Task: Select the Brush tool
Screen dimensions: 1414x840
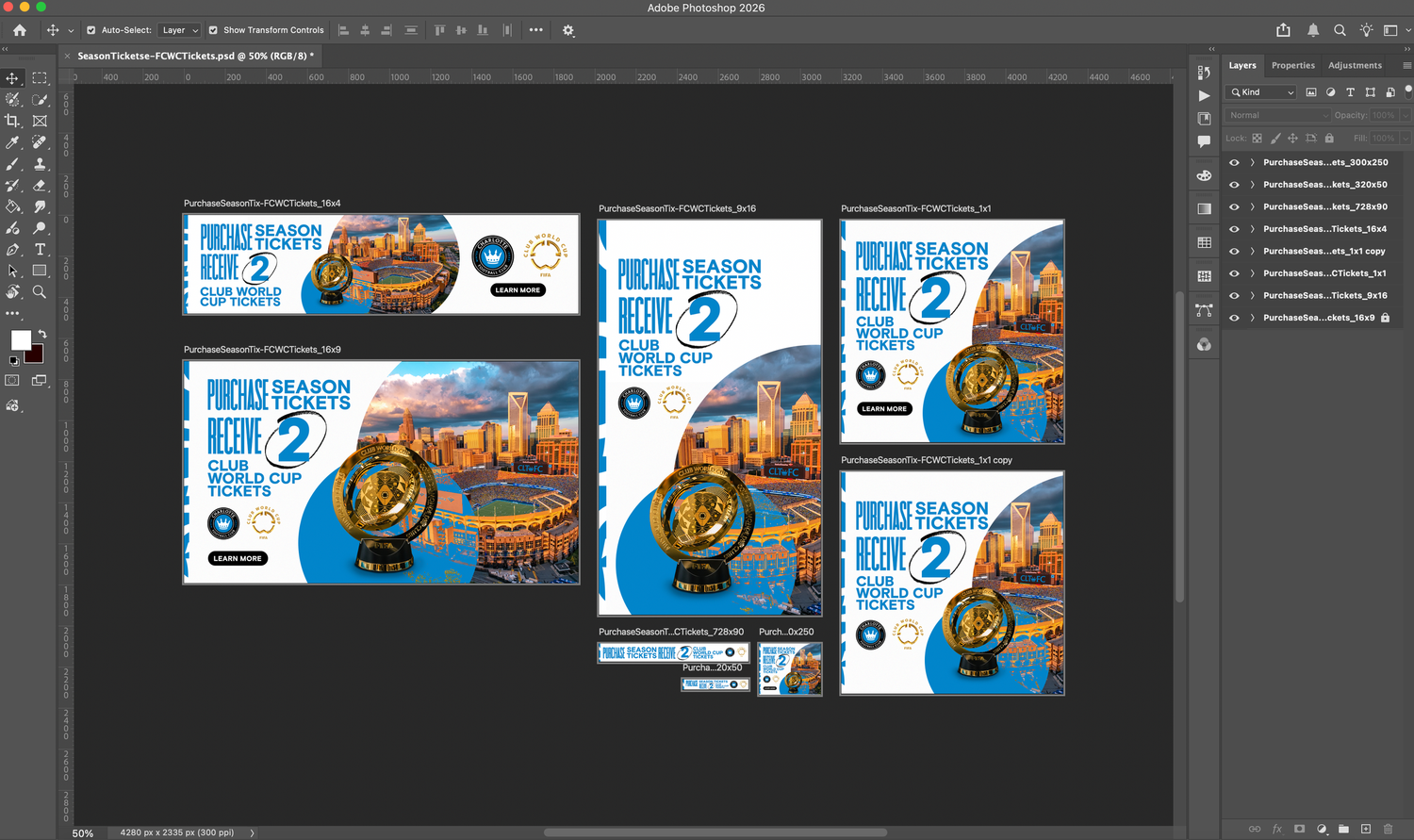Action: coord(12,164)
